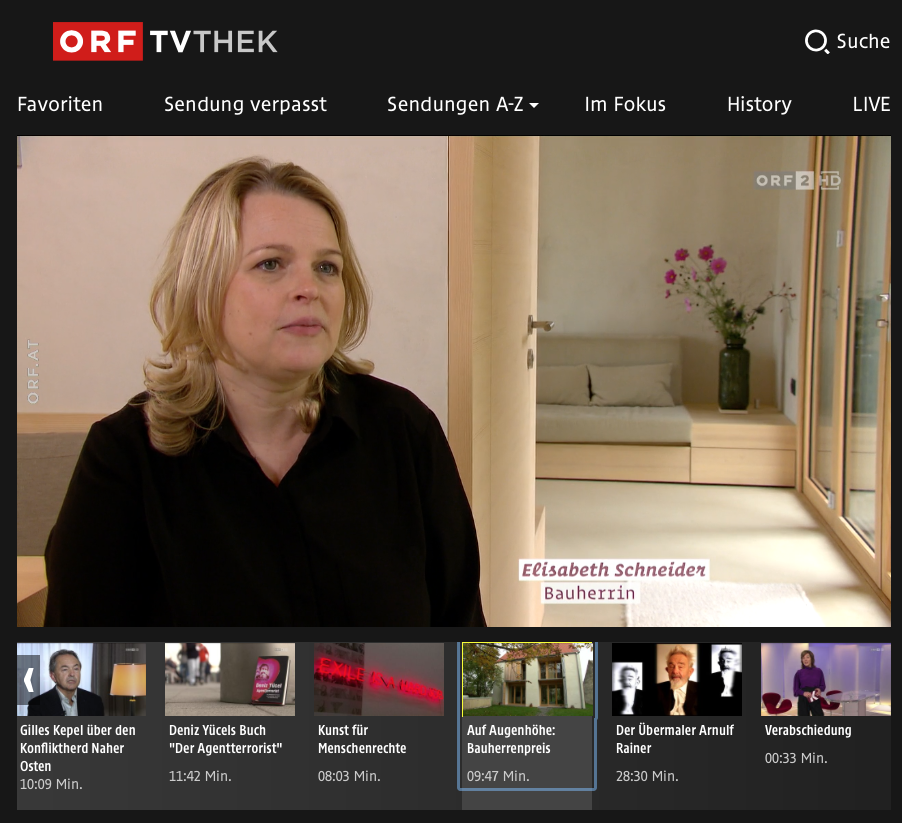Open the Im Fokus page
This screenshot has height=823, width=902.
pyautogui.click(x=625, y=104)
